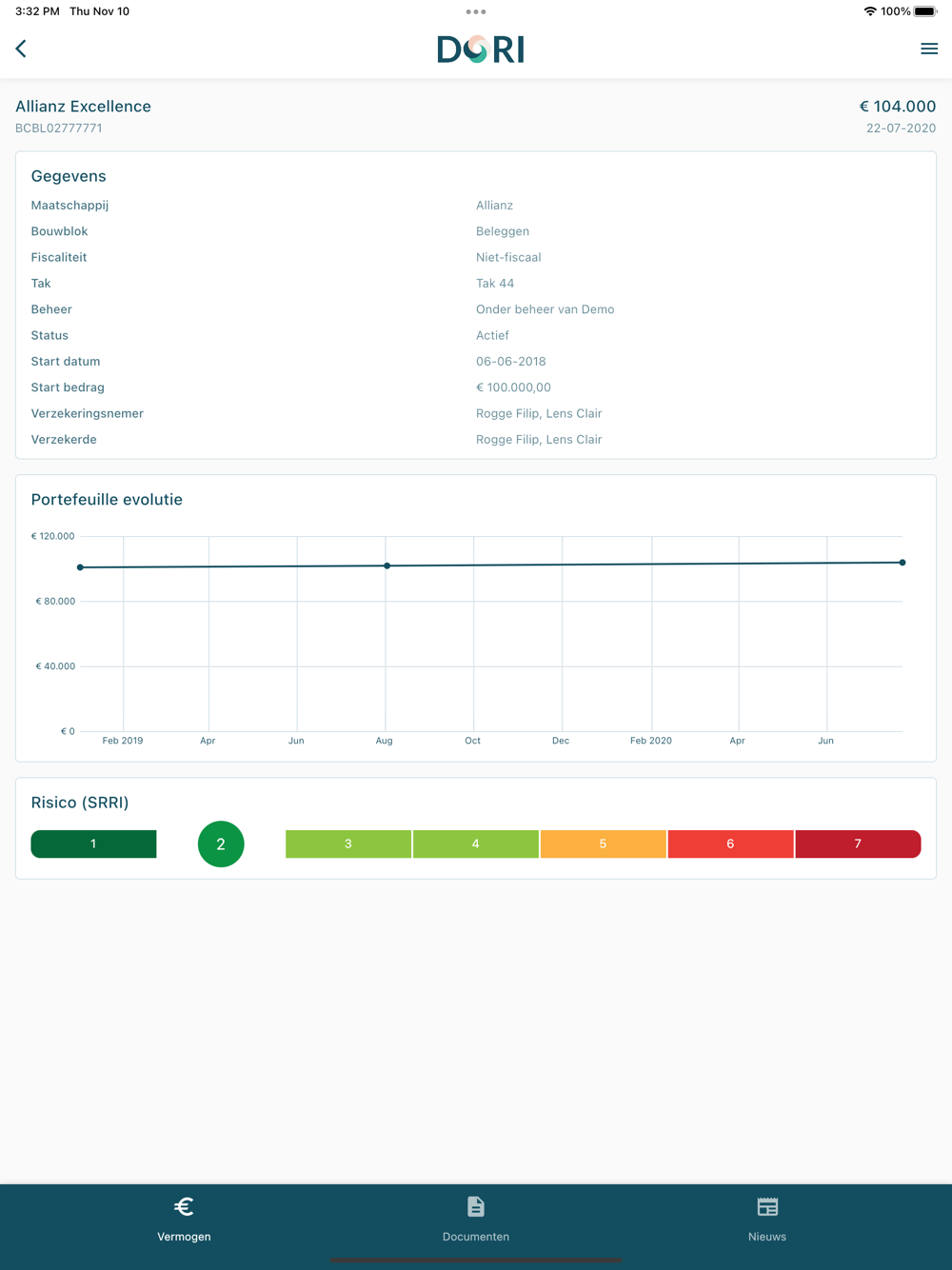Select SRRI risk level 5
Viewport: 952px width, 1270px height.
click(603, 843)
